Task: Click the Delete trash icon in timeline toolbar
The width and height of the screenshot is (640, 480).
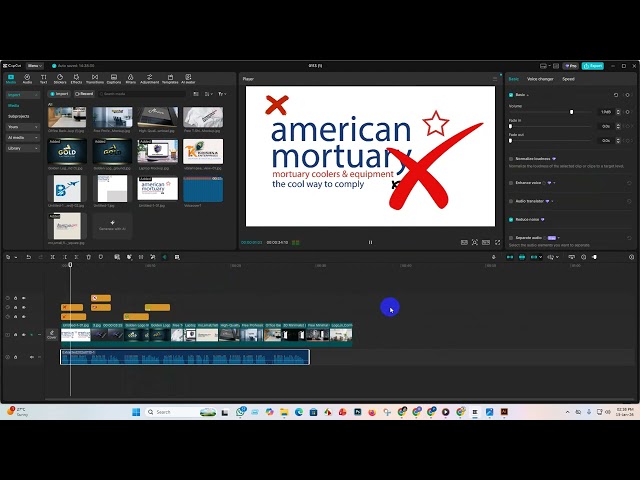Action: (x=89, y=257)
